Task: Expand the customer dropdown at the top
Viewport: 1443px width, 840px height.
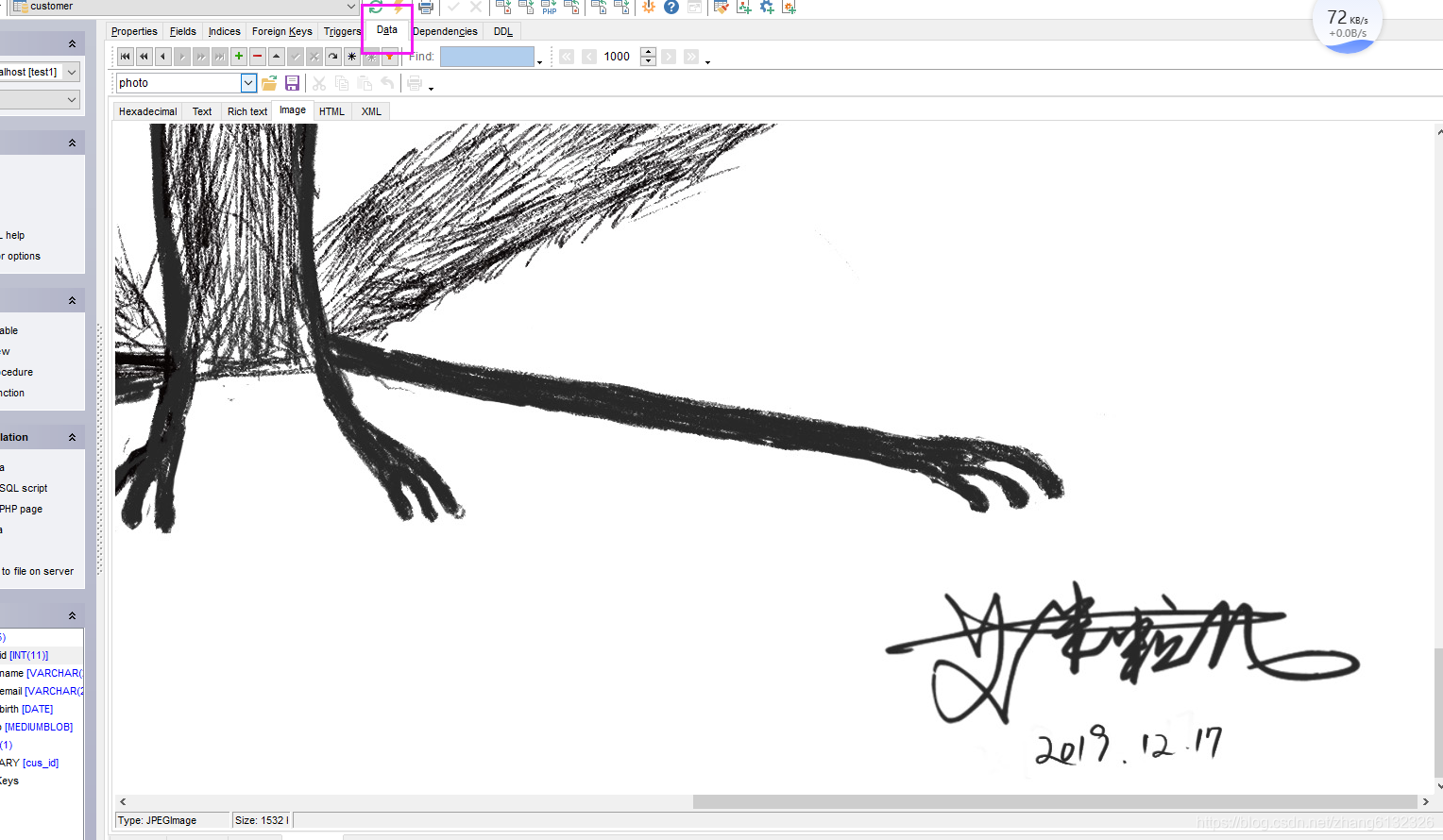Action: [x=350, y=7]
